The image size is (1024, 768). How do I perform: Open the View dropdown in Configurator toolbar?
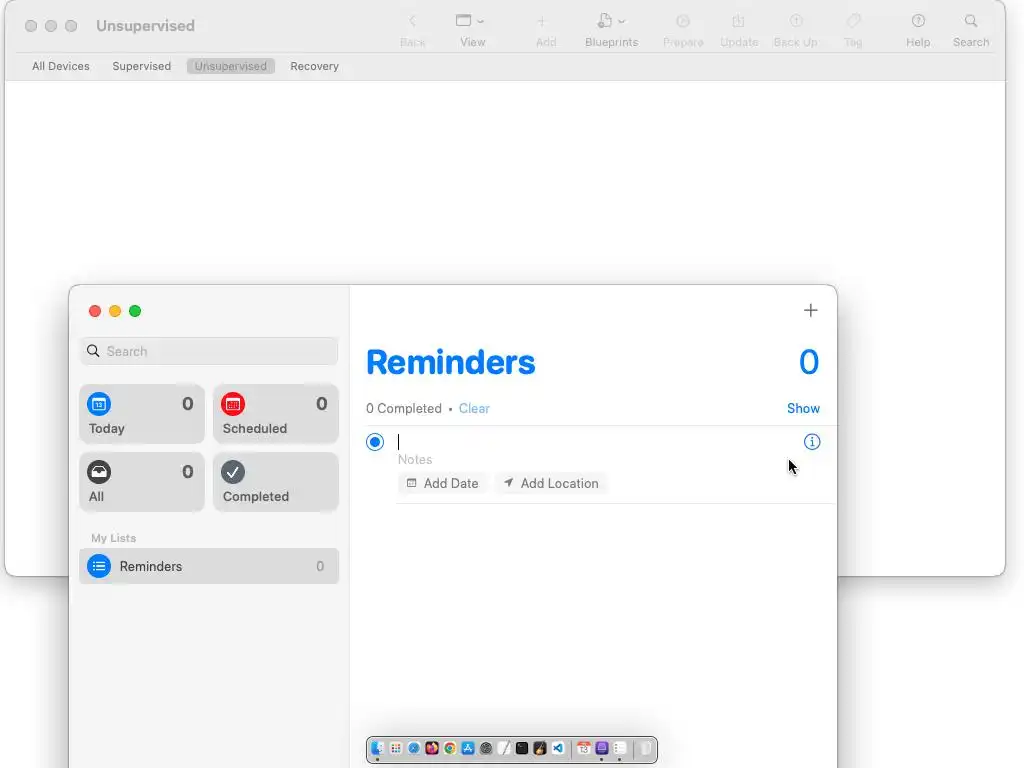(x=472, y=30)
